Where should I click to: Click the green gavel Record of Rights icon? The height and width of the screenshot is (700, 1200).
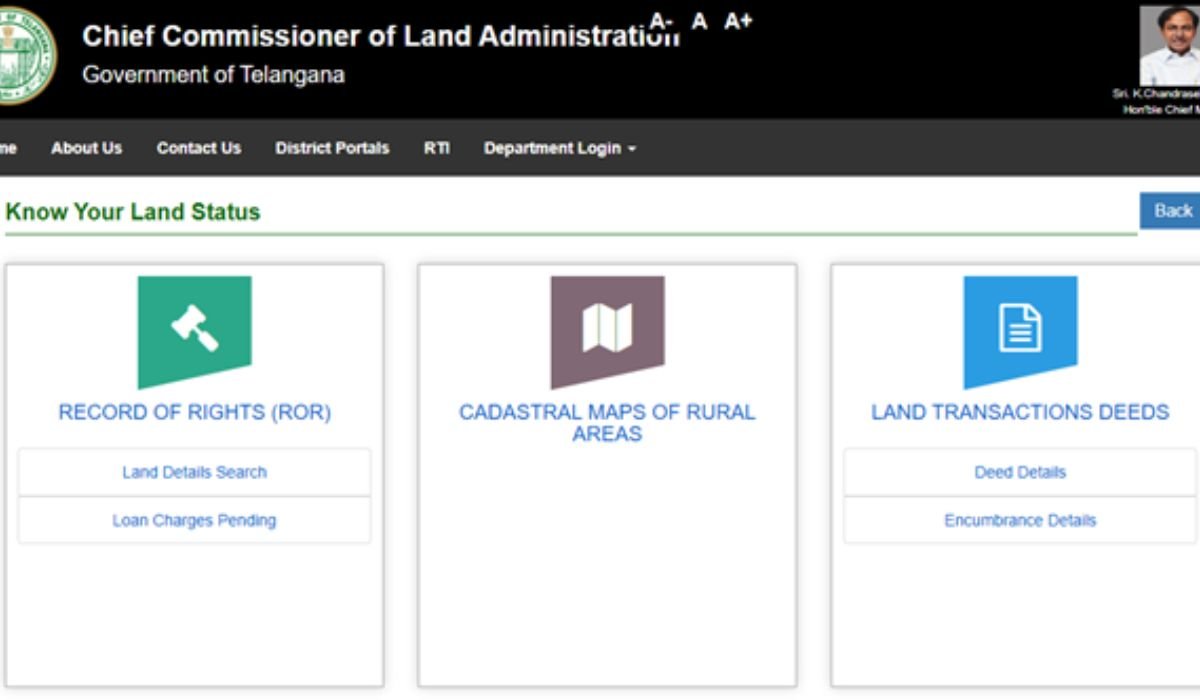coord(194,331)
